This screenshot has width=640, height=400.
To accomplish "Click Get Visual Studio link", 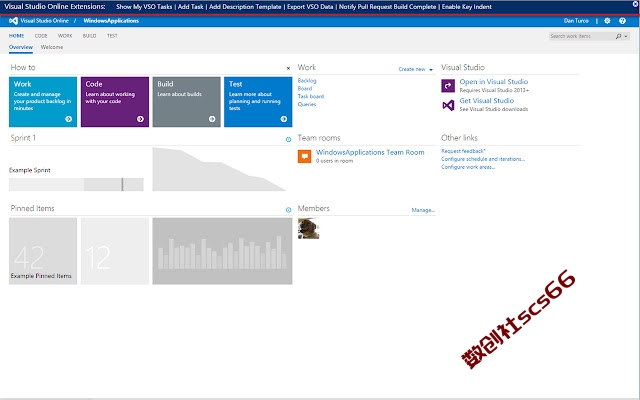I will [487, 100].
